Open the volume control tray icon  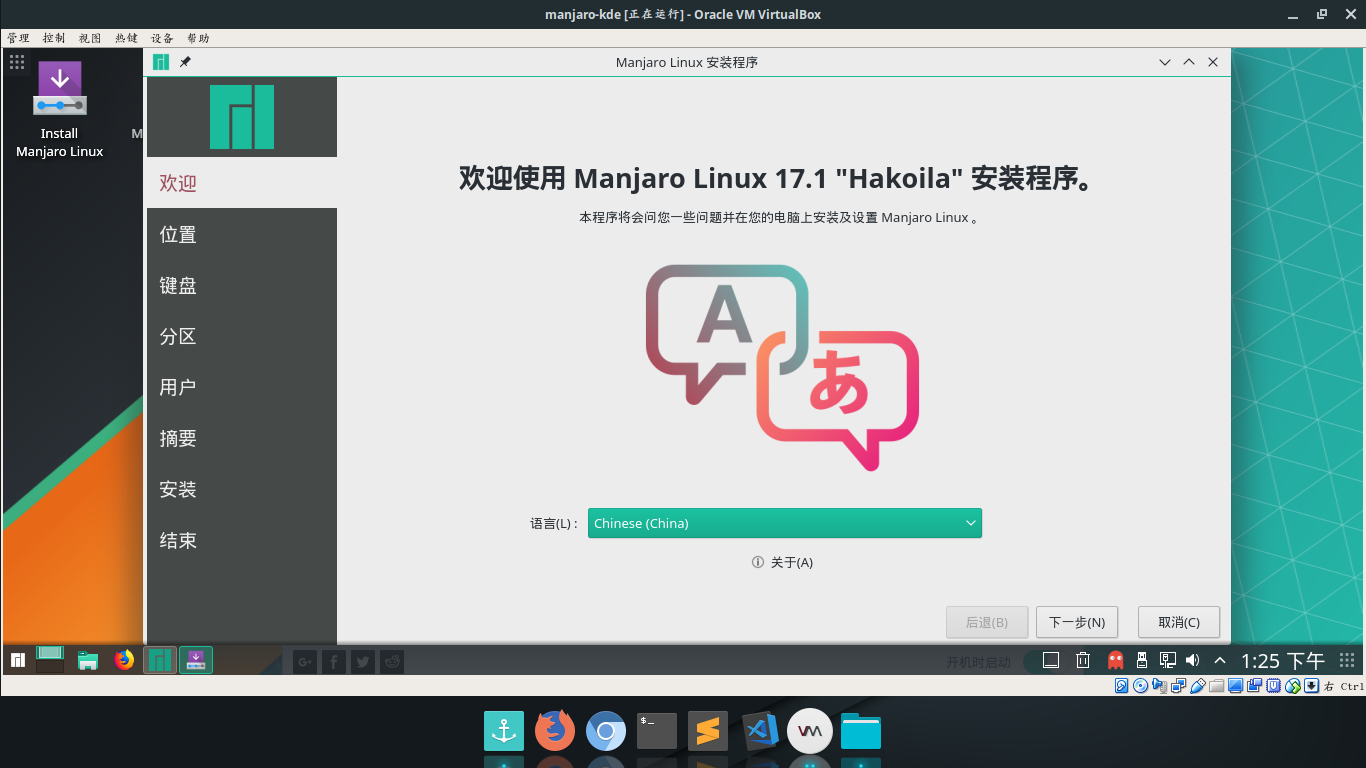(1192, 660)
